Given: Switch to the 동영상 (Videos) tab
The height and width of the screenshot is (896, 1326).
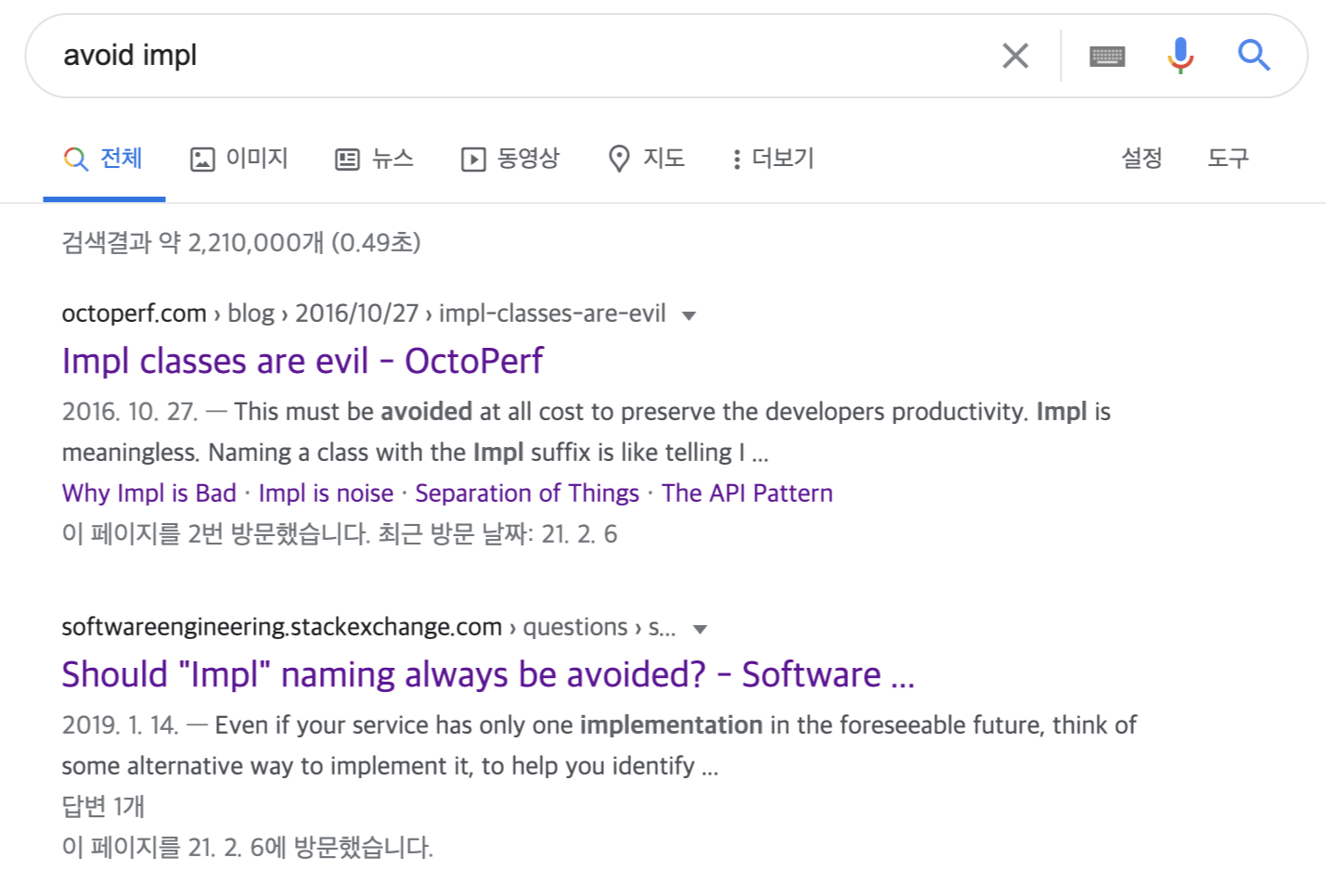Looking at the screenshot, I should 510,159.
